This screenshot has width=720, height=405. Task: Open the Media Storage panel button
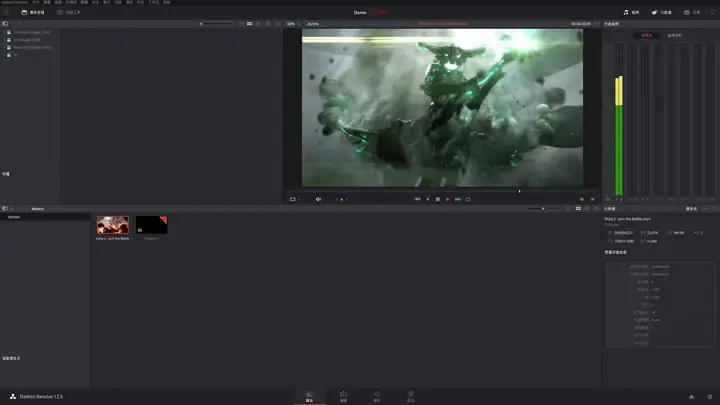(x=33, y=12)
